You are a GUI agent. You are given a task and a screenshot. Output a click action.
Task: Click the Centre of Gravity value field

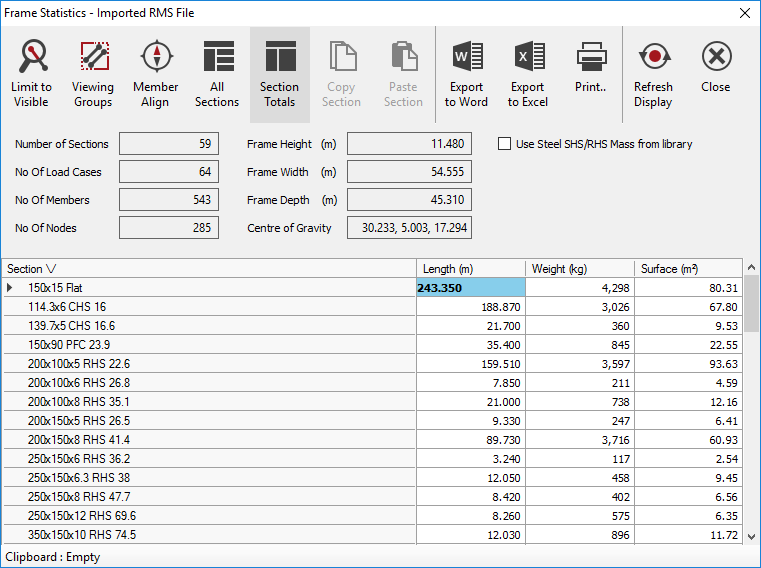pyautogui.click(x=409, y=228)
